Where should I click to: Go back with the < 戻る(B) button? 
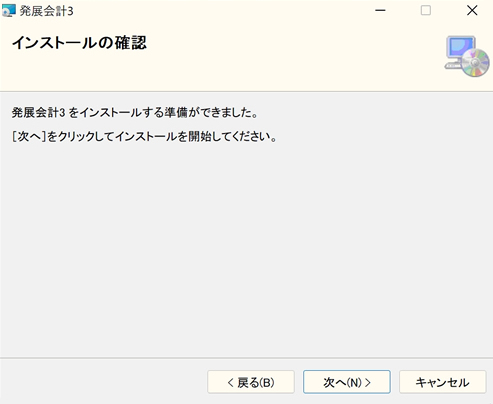pyautogui.click(x=251, y=382)
